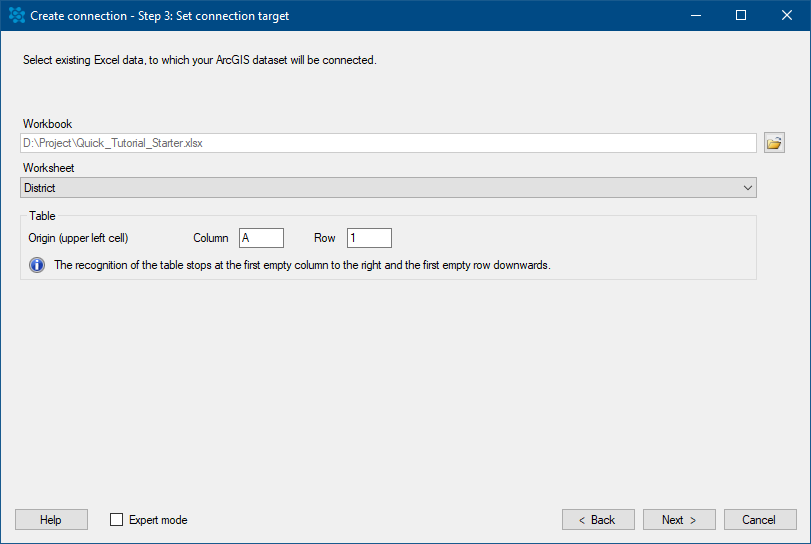Screen dimensions: 811x544
Task: Maximize the Create connection dialog
Action: coord(741,16)
